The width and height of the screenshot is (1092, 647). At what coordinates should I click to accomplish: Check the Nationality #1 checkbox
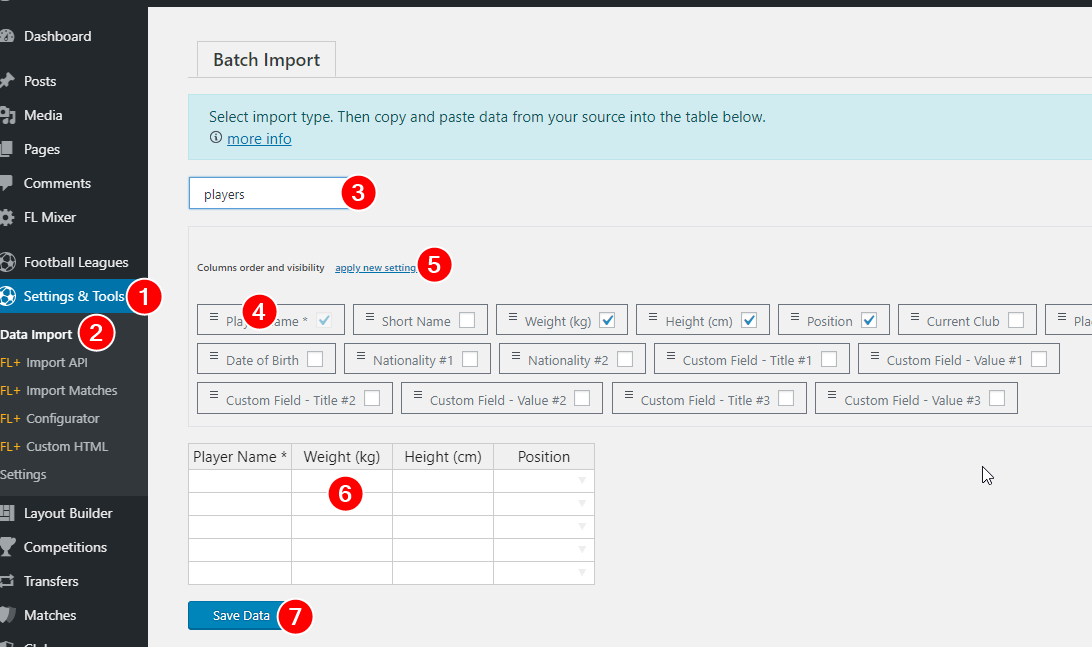(470, 359)
